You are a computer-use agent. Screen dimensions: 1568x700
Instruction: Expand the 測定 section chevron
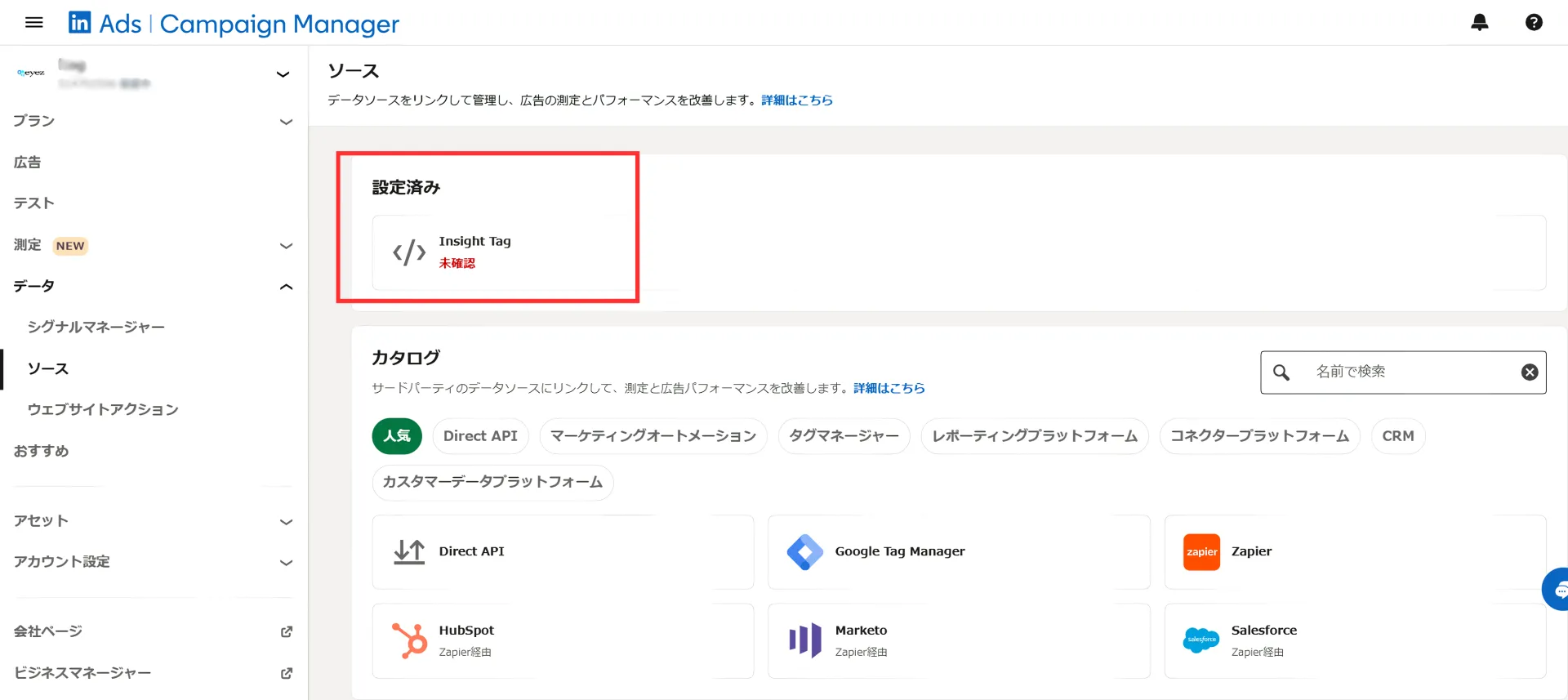click(286, 245)
